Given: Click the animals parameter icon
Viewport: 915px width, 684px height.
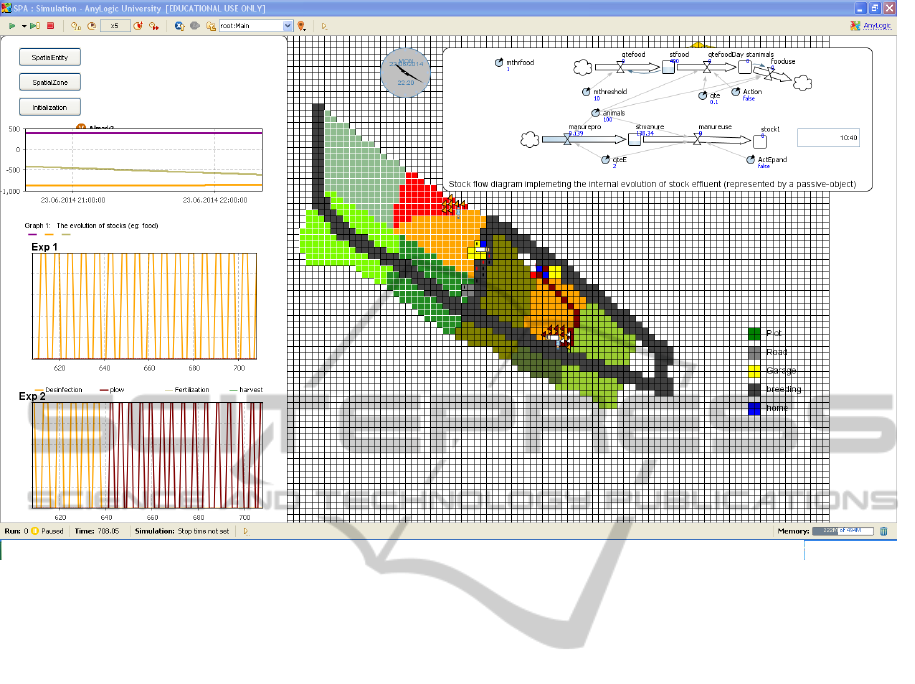Looking at the screenshot, I should point(596,113).
